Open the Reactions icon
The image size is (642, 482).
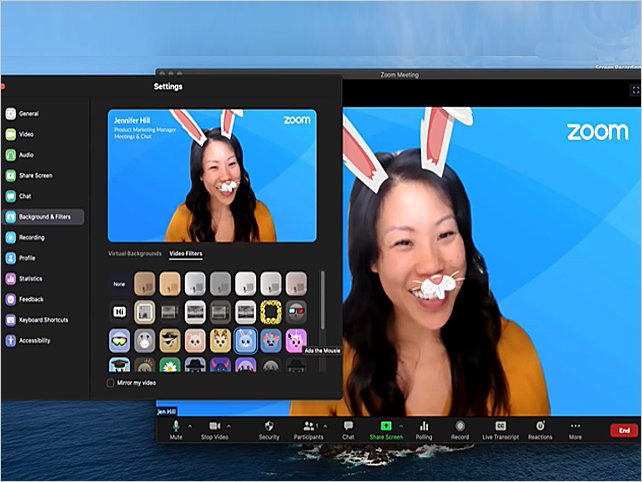pos(540,426)
